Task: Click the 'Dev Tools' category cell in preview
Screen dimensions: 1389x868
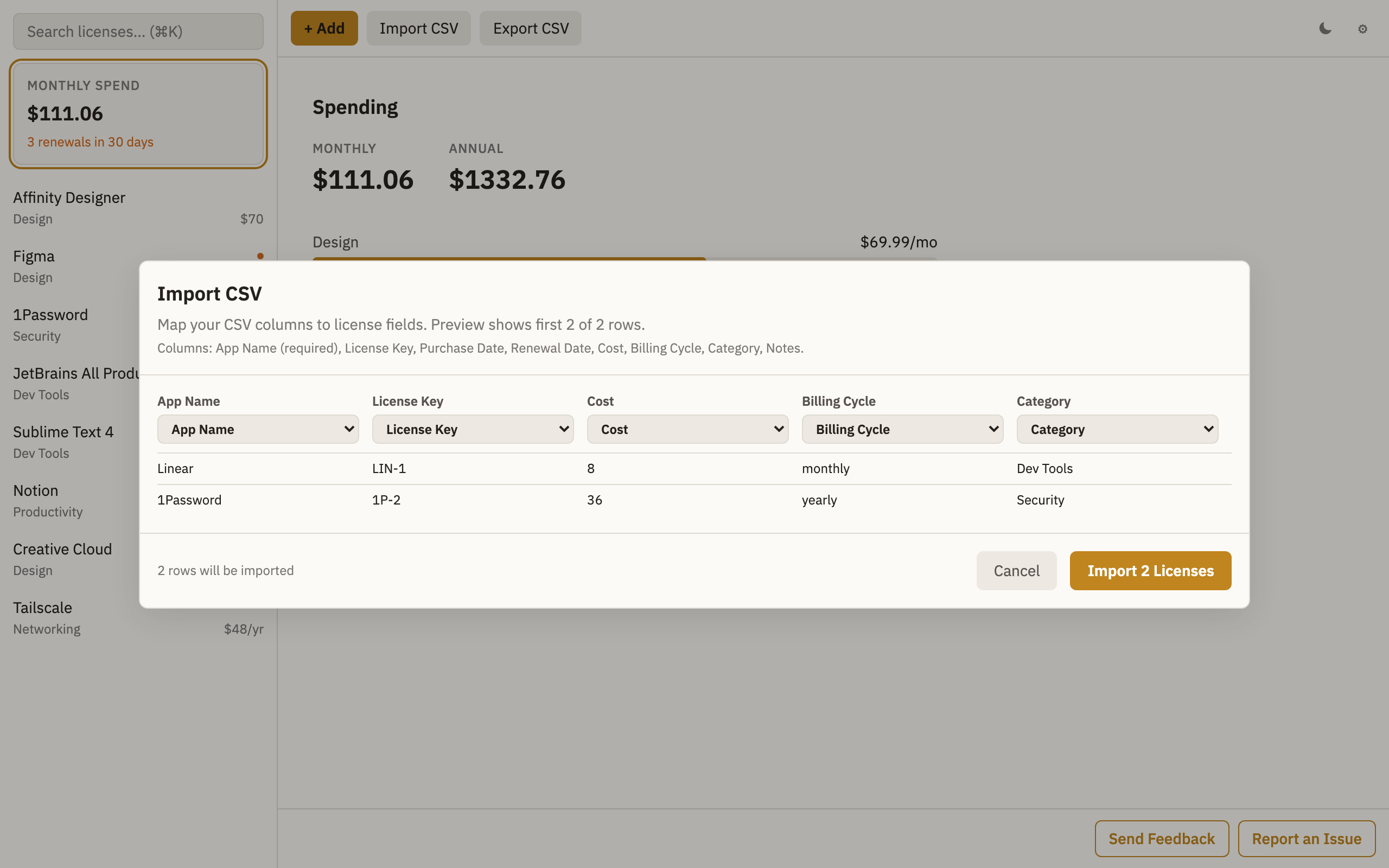Action: point(1044,468)
